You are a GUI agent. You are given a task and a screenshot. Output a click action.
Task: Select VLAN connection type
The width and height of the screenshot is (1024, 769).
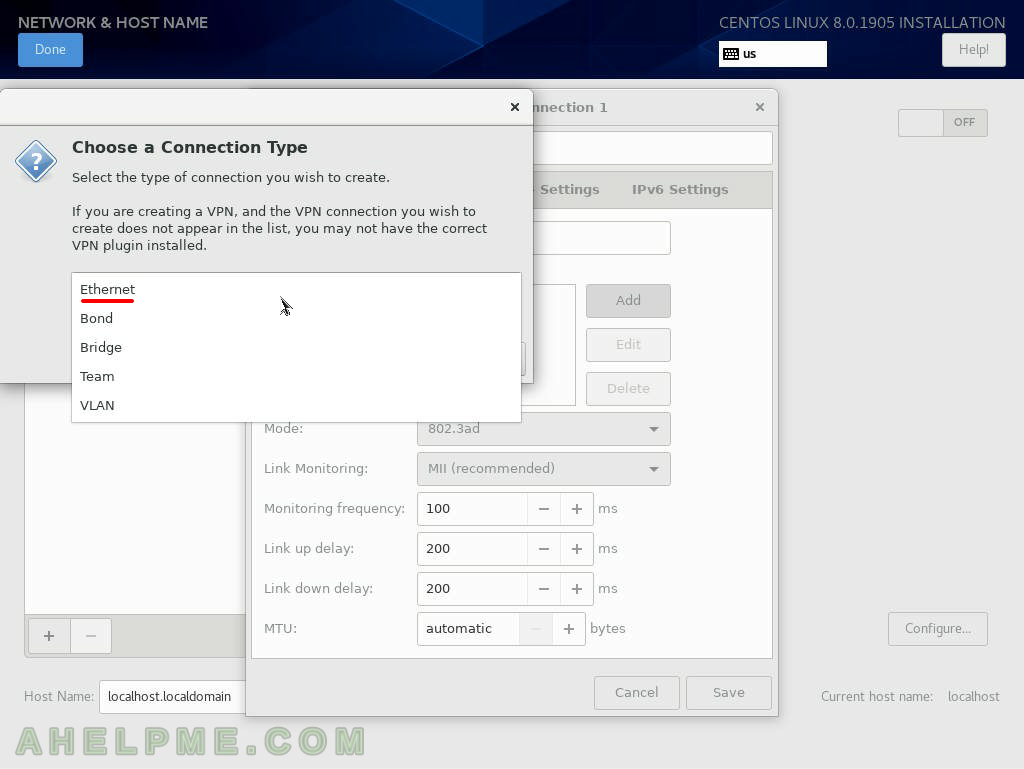pyautogui.click(x=296, y=405)
